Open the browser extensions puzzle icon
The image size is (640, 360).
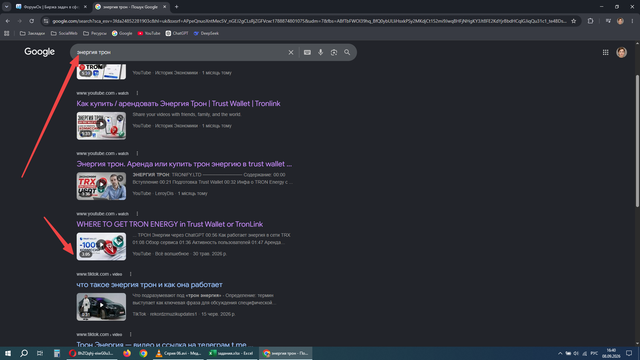click(x=590, y=21)
